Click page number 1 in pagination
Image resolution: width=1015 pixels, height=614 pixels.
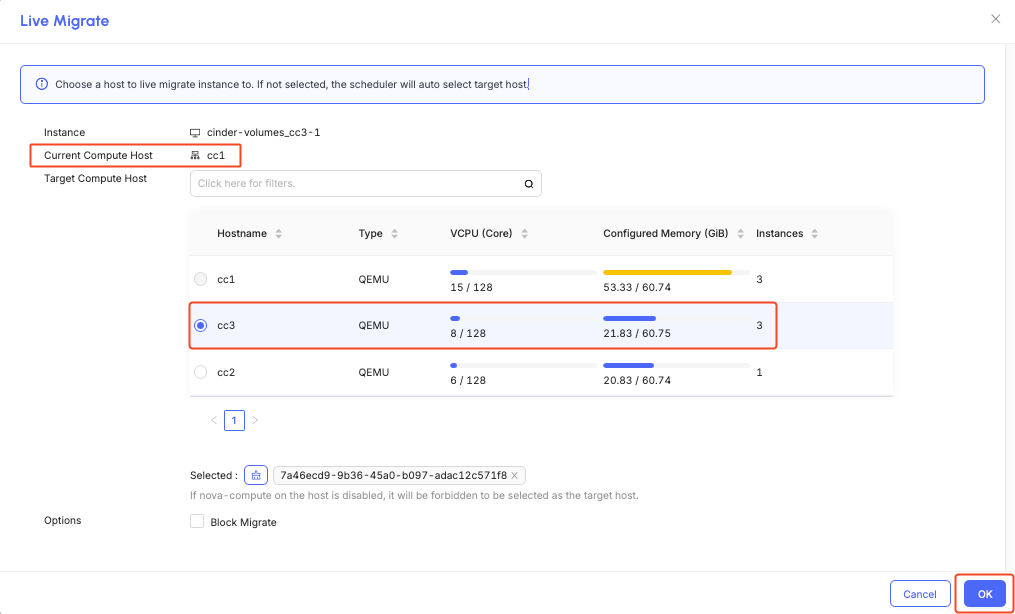tap(234, 421)
